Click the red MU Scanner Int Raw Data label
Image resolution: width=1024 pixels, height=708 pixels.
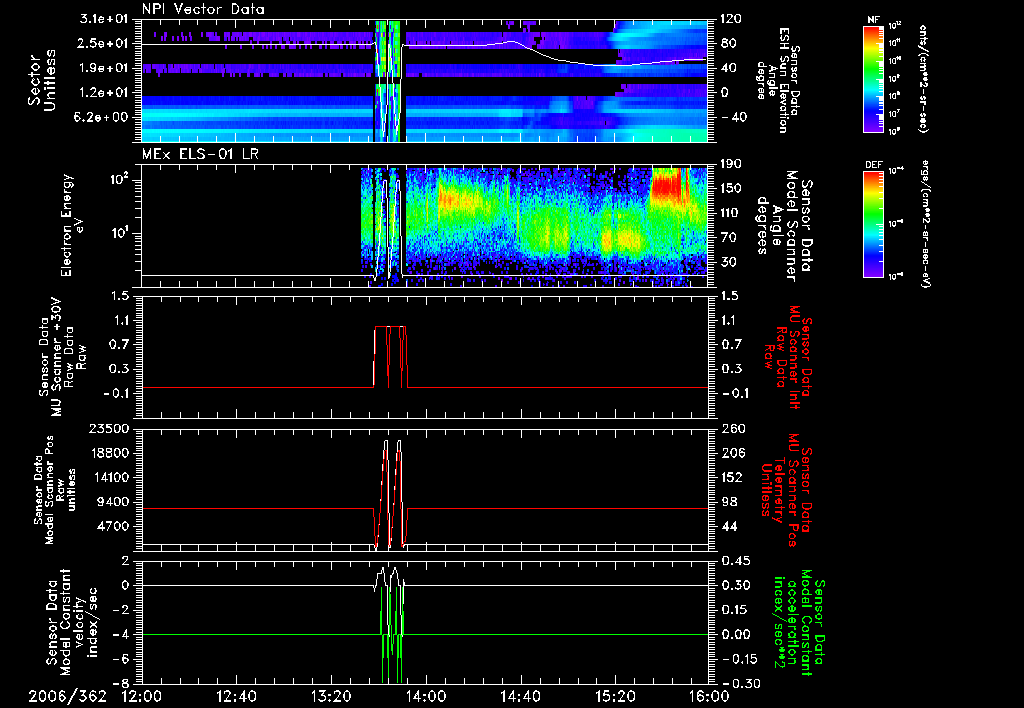click(789, 355)
